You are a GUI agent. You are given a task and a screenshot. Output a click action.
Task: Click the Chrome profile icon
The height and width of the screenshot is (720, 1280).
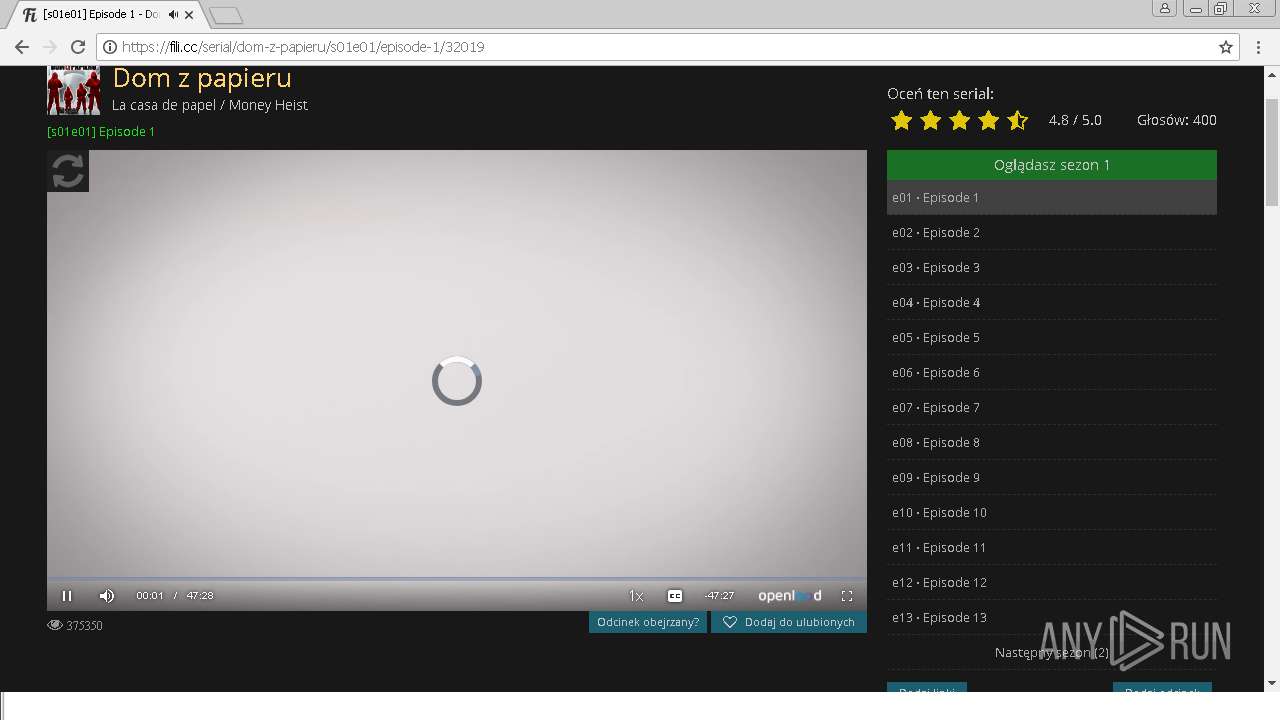pyautogui.click(x=1165, y=9)
